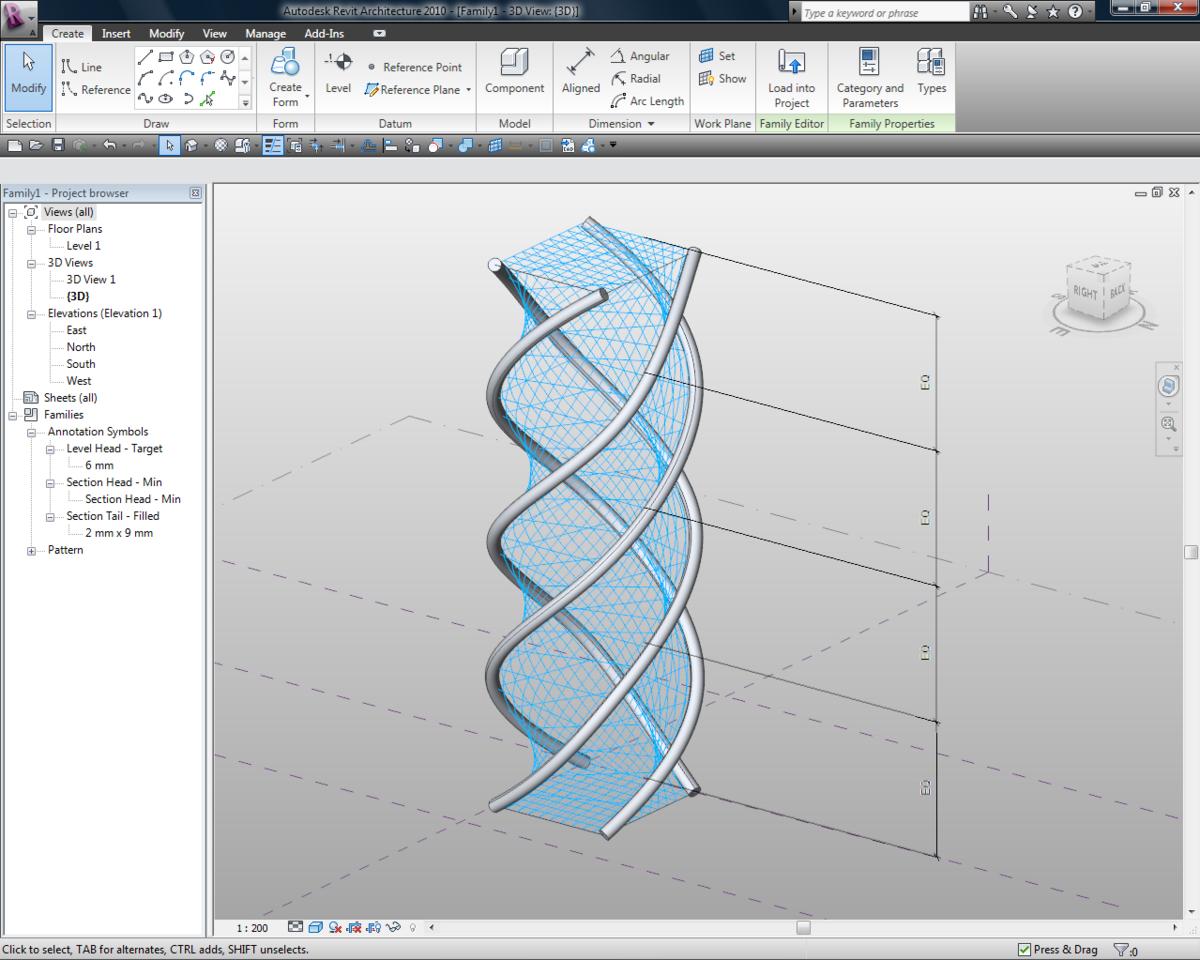Select the South elevation view
Image resolution: width=1200 pixels, height=960 pixels.
point(81,364)
